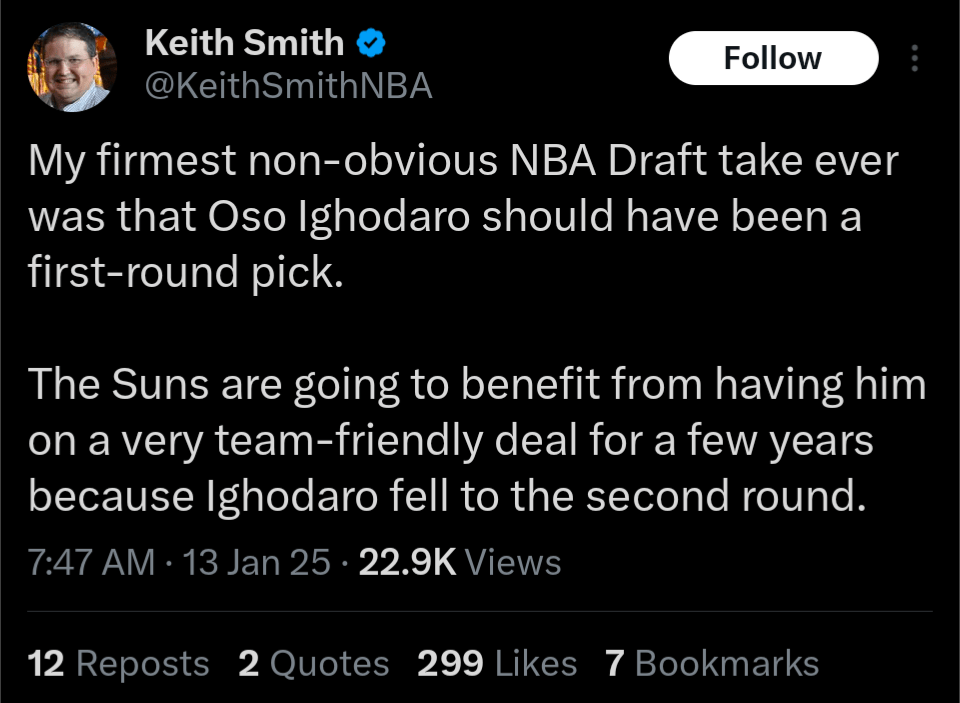960x703 pixels.
Task: Click the blue verified badge
Action: point(372,43)
